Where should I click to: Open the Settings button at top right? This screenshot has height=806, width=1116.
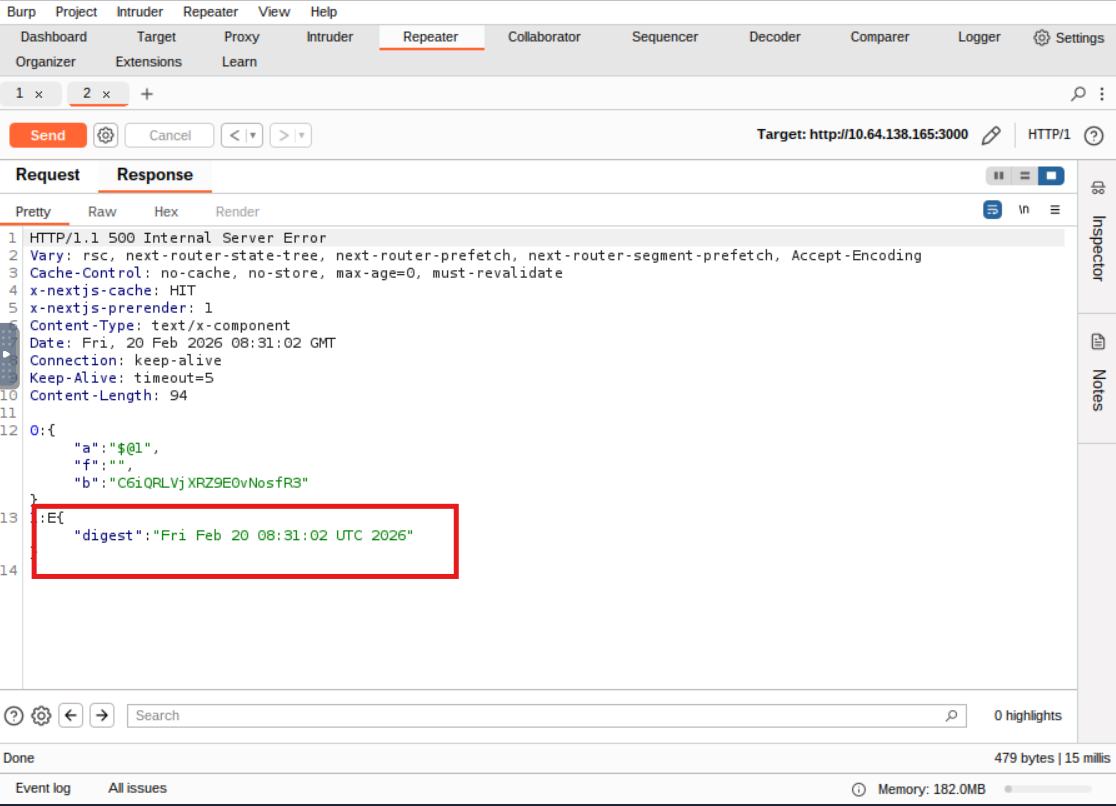(x=1068, y=38)
